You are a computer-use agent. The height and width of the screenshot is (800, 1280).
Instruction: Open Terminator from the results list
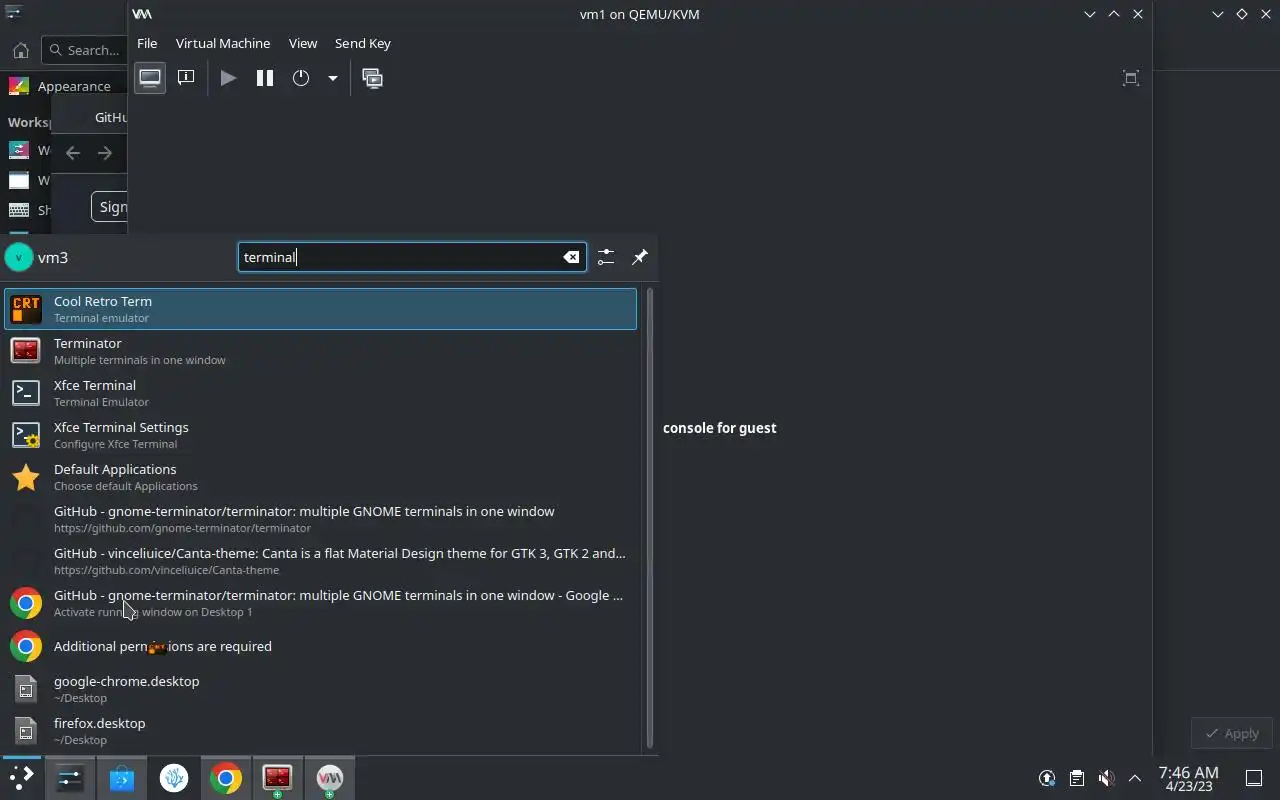[320, 351]
